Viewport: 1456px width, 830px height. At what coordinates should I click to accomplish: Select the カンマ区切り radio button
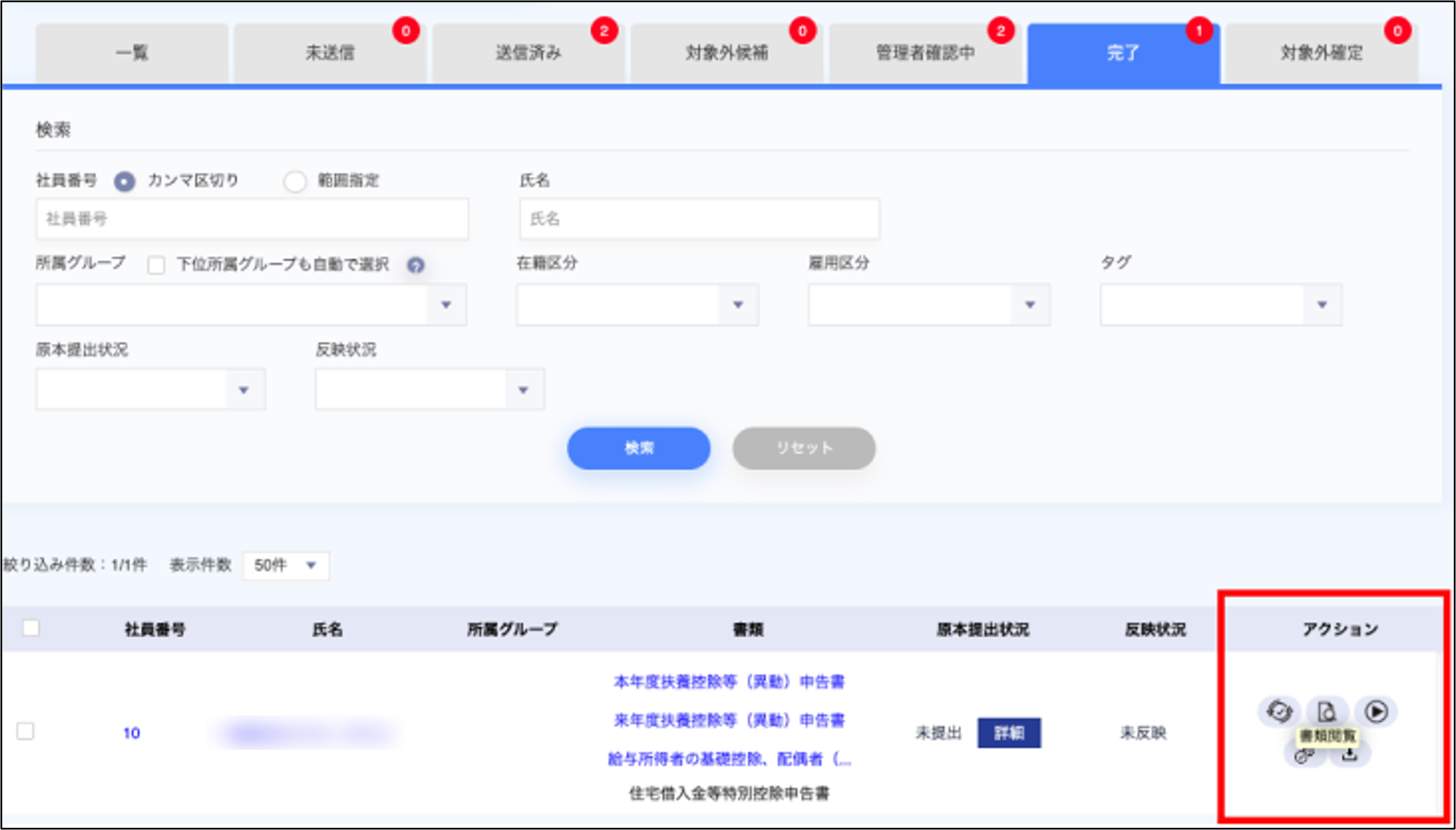coord(125,180)
